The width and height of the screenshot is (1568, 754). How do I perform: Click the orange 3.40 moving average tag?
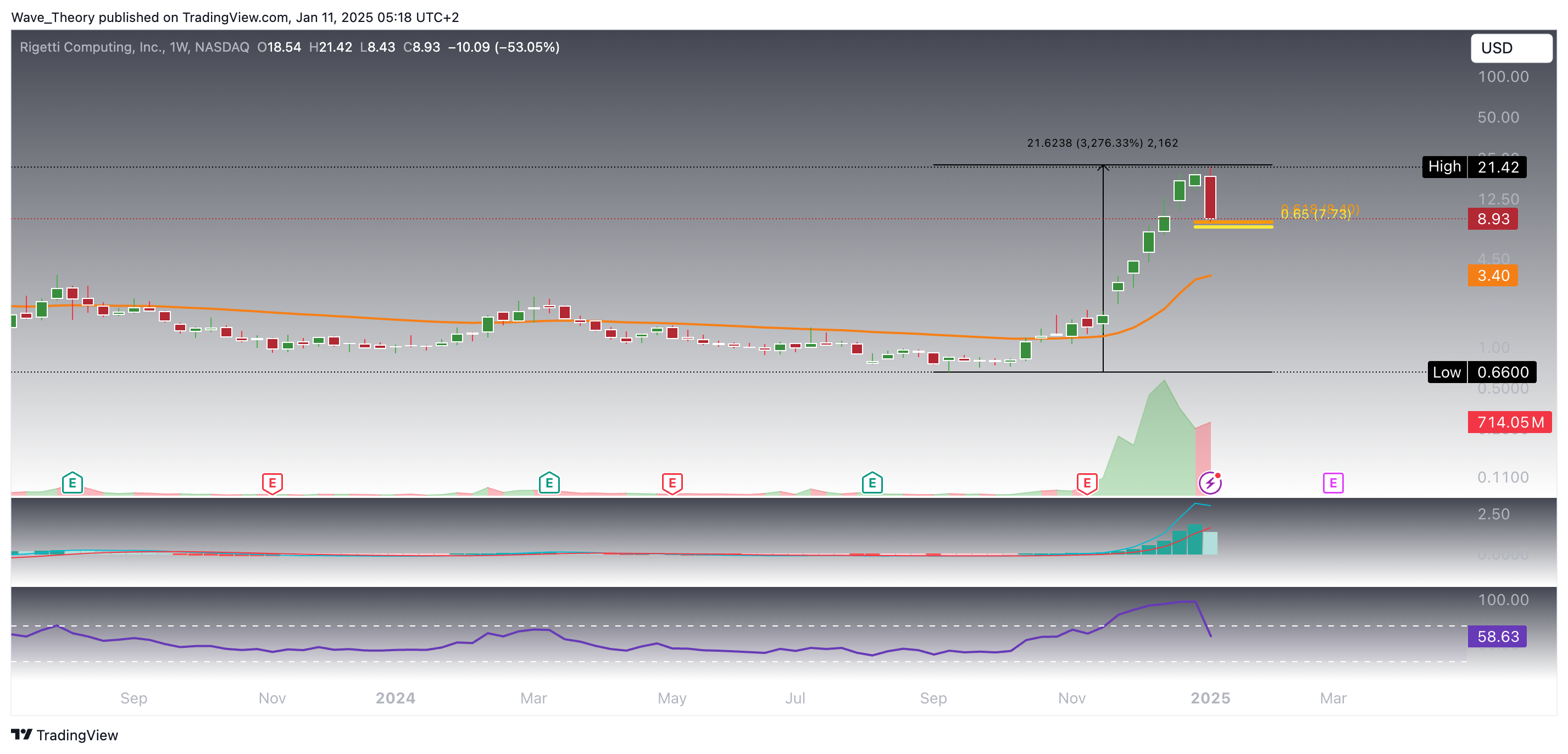pyautogui.click(x=1493, y=275)
